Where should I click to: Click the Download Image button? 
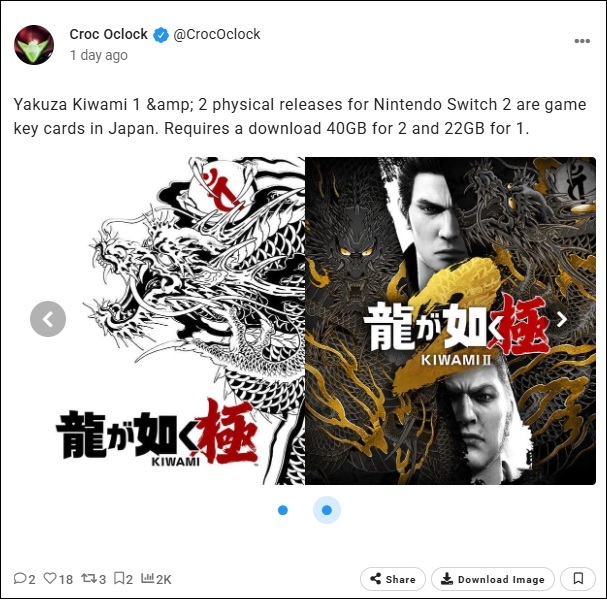tap(493, 579)
